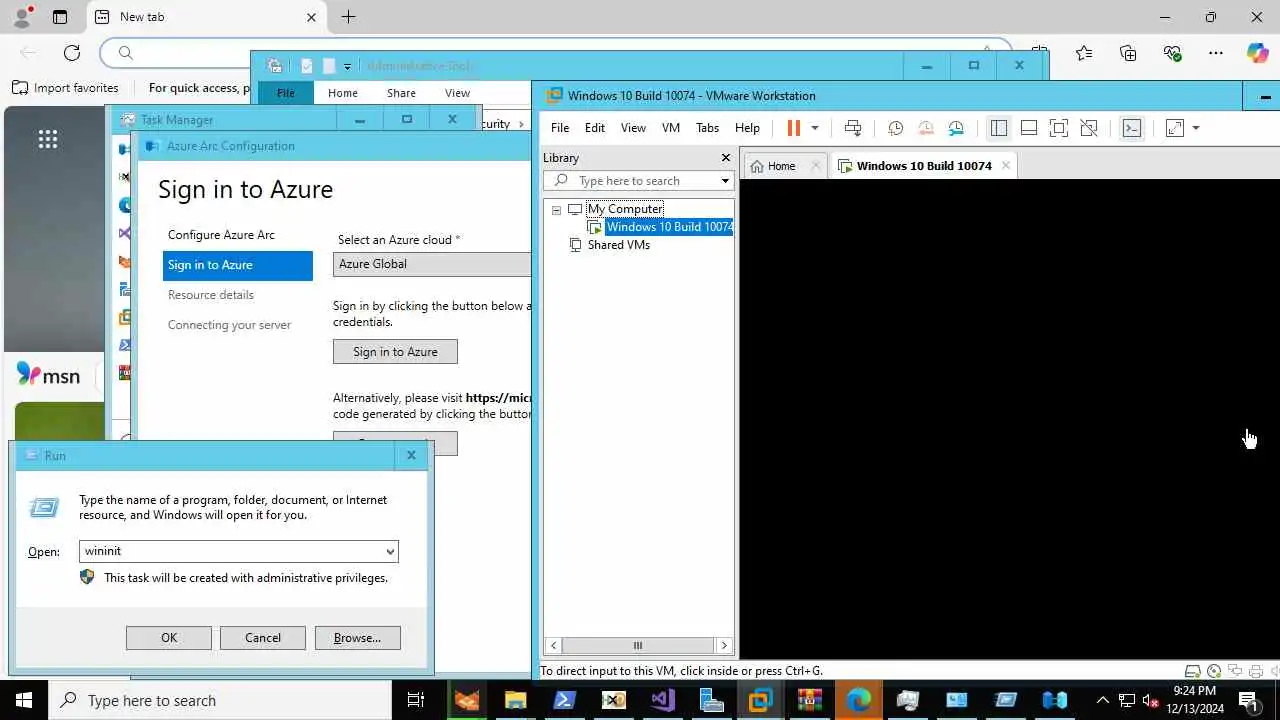Screen dimensions: 1280x720
Task: Open the Library search dropdown arrow
Action: tap(725, 181)
